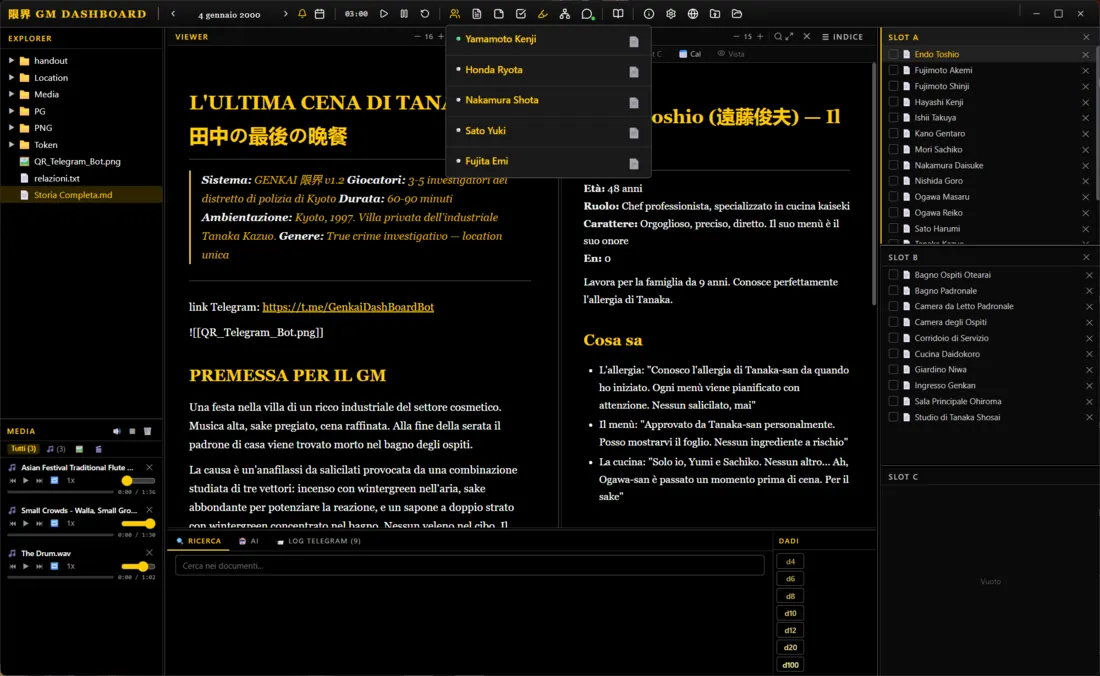
Task: Open the players list icon in the toolbar
Action: coord(455,14)
